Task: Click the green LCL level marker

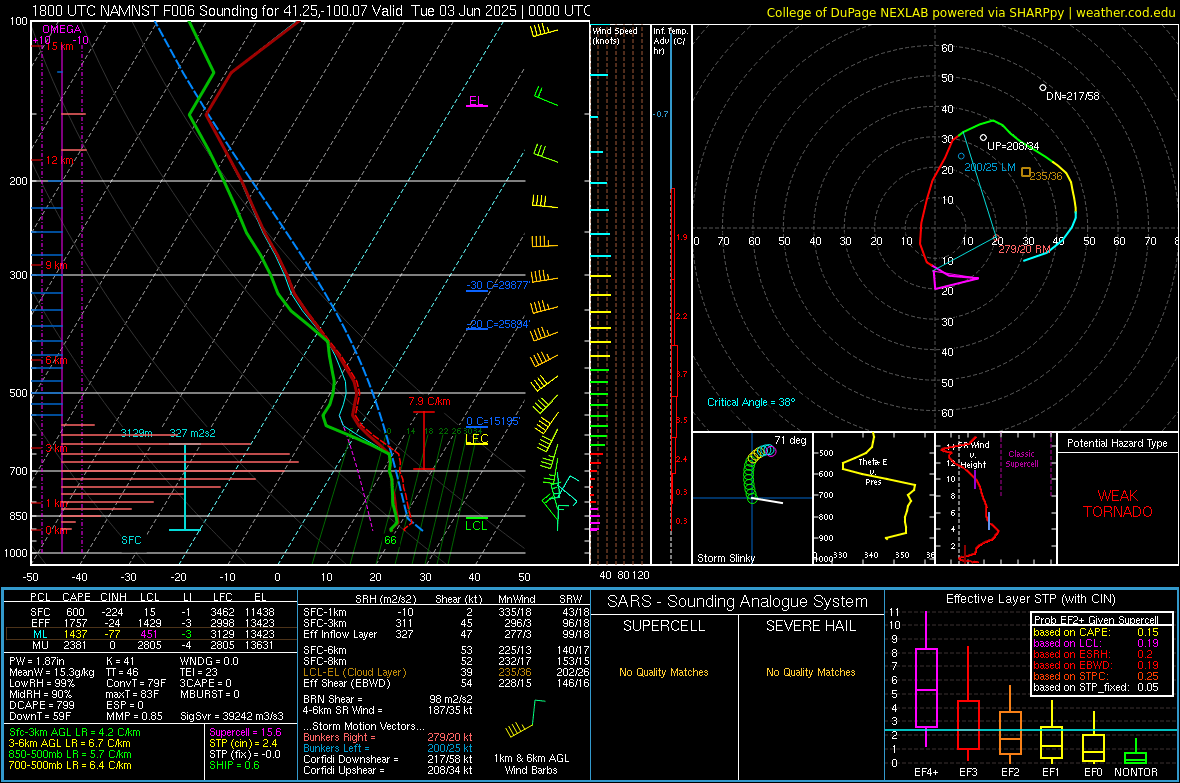Action: click(476, 524)
